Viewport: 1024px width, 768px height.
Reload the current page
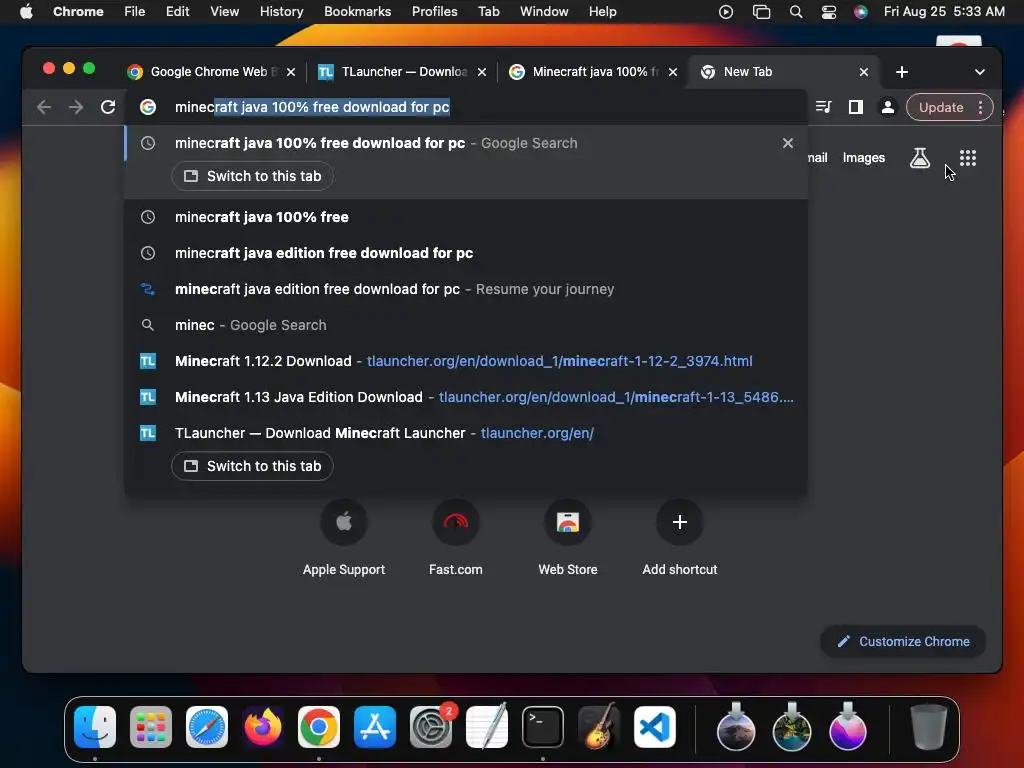pos(108,107)
